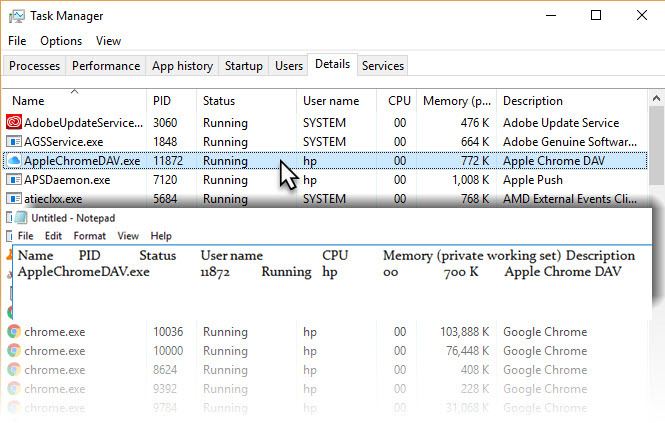This screenshot has height=423, width=665.
Task: Click the Adobe Update Service description
Action: pos(561,123)
